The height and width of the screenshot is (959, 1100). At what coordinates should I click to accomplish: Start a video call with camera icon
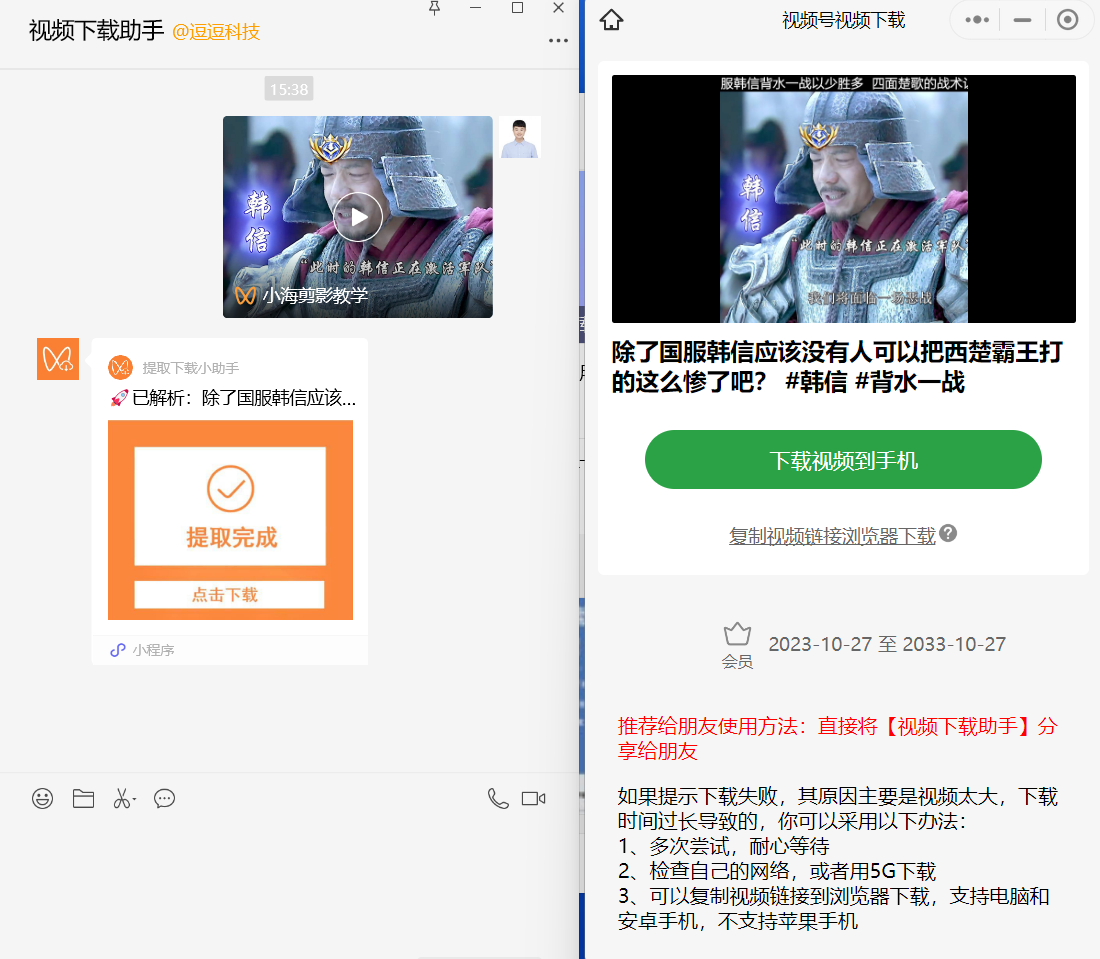pyautogui.click(x=533, y=798)
